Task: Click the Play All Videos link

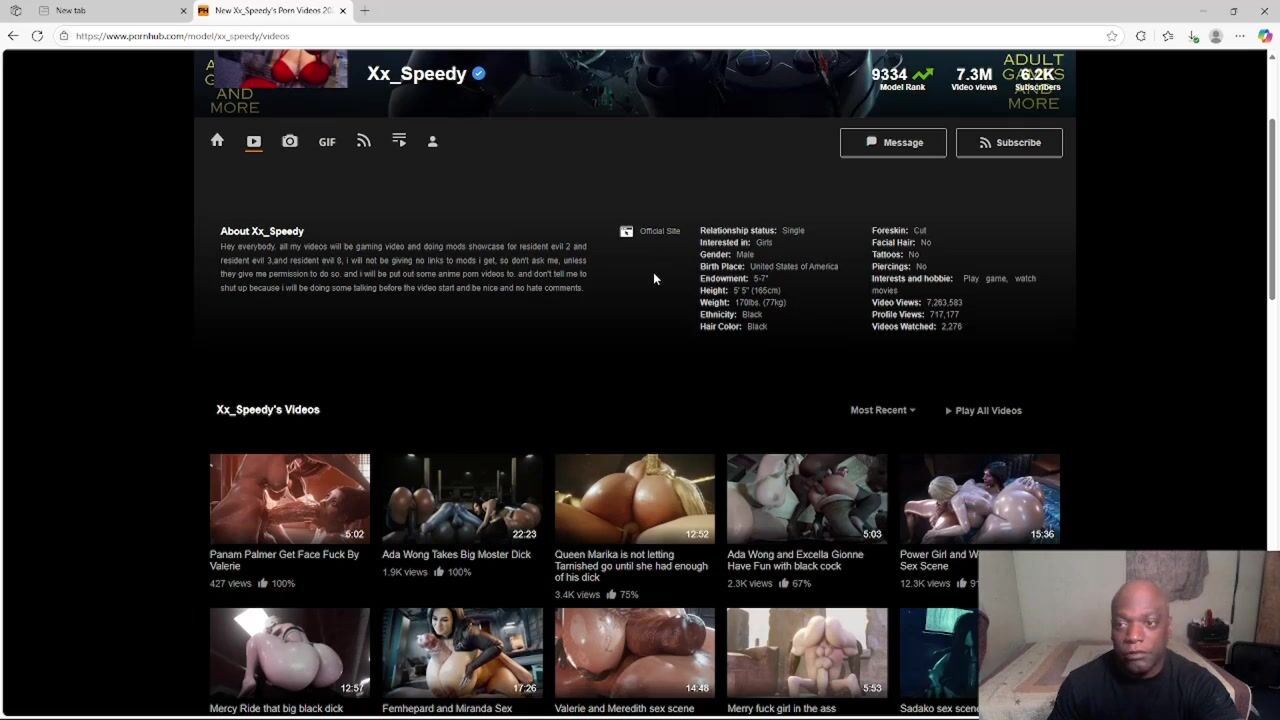Action: (x=984, y=410)
